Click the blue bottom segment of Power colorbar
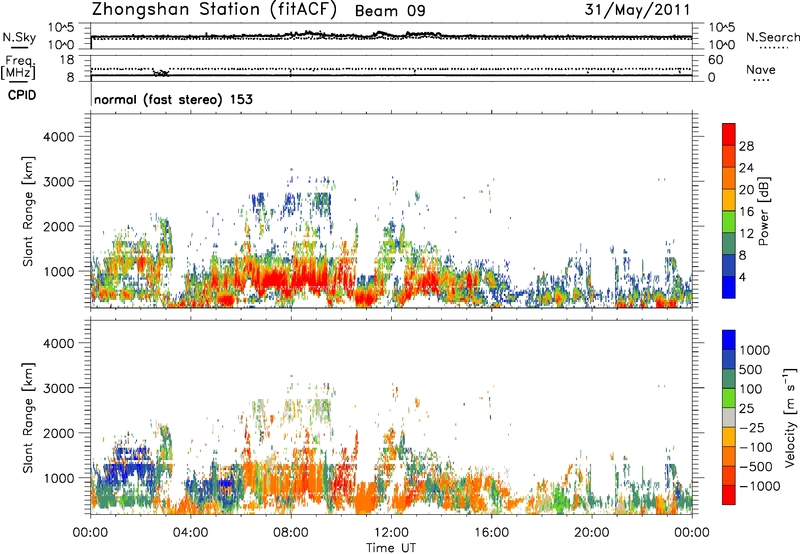 click(729, 287)
